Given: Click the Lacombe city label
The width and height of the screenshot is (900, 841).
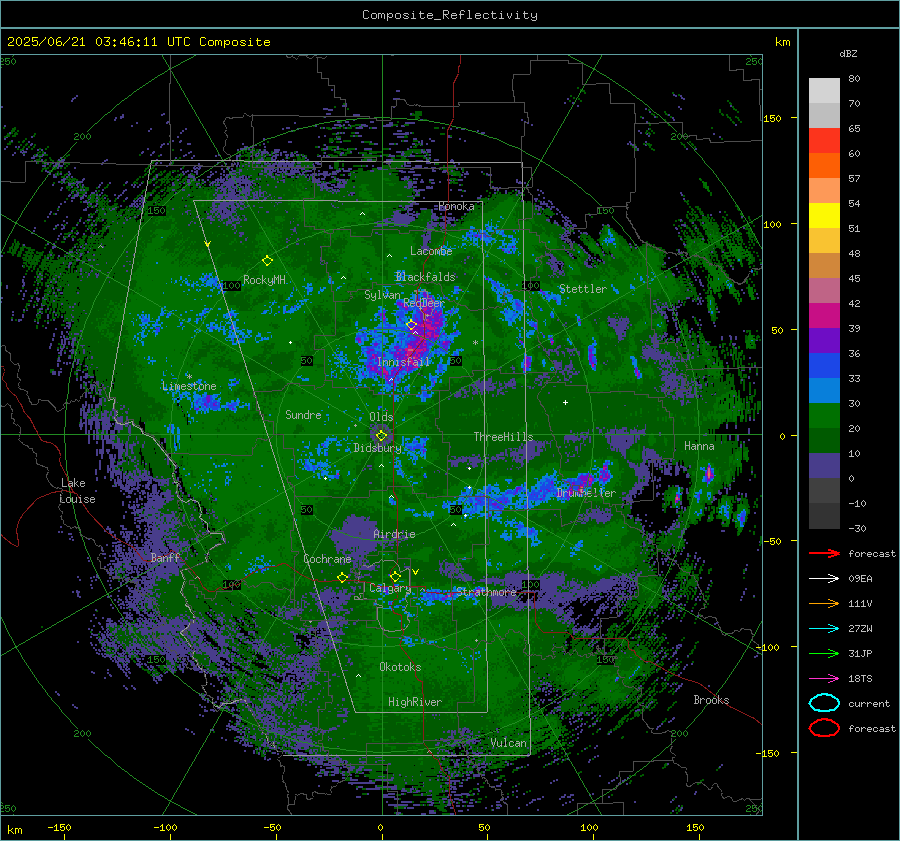Looking at the screenshot, I should coord(431,251).
